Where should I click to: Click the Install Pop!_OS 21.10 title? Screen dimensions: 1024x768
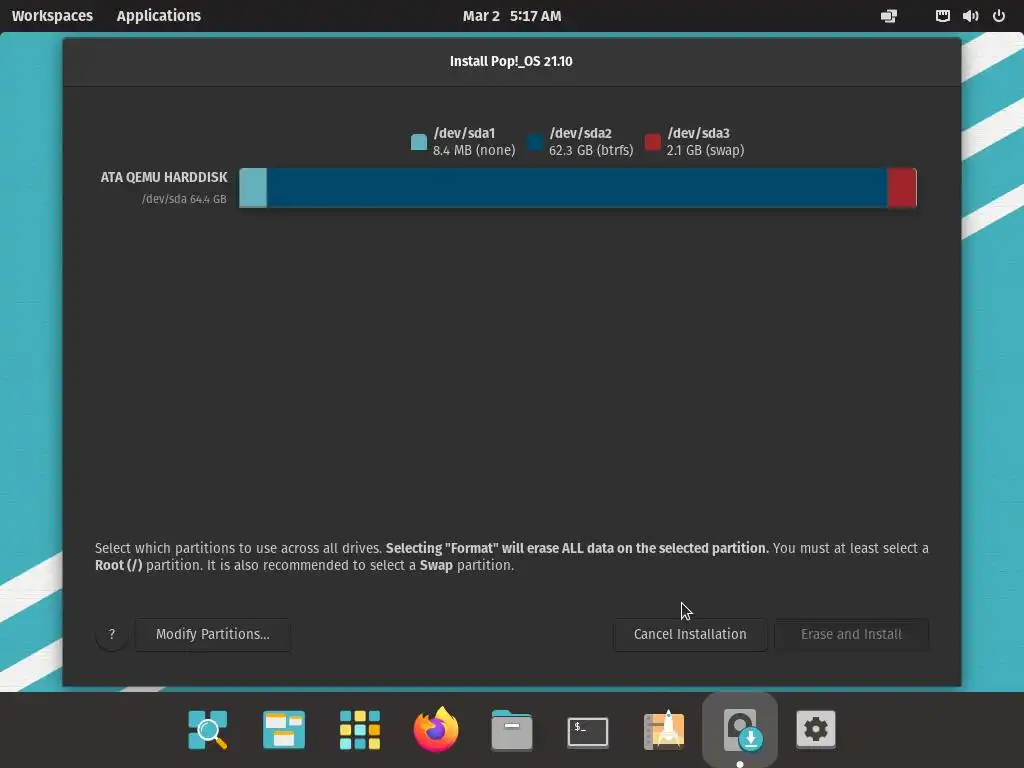pos(511,61)
